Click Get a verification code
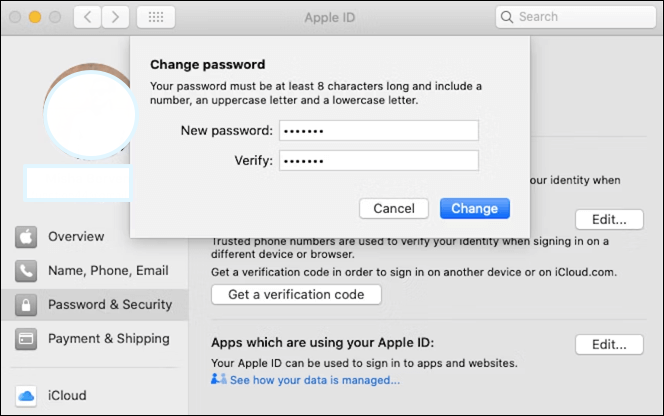The height and width of the screenshot is (416, 664). coord(296,294)
